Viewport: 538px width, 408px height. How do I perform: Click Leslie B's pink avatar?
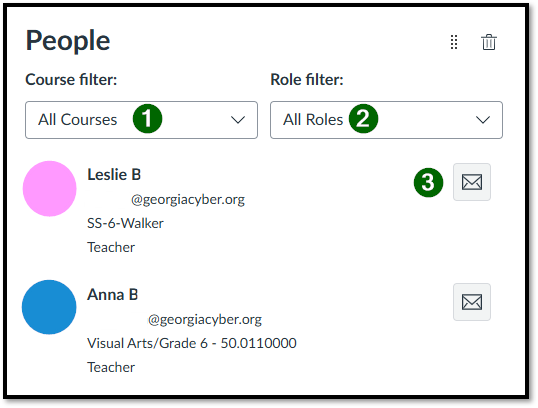(49, 188)
